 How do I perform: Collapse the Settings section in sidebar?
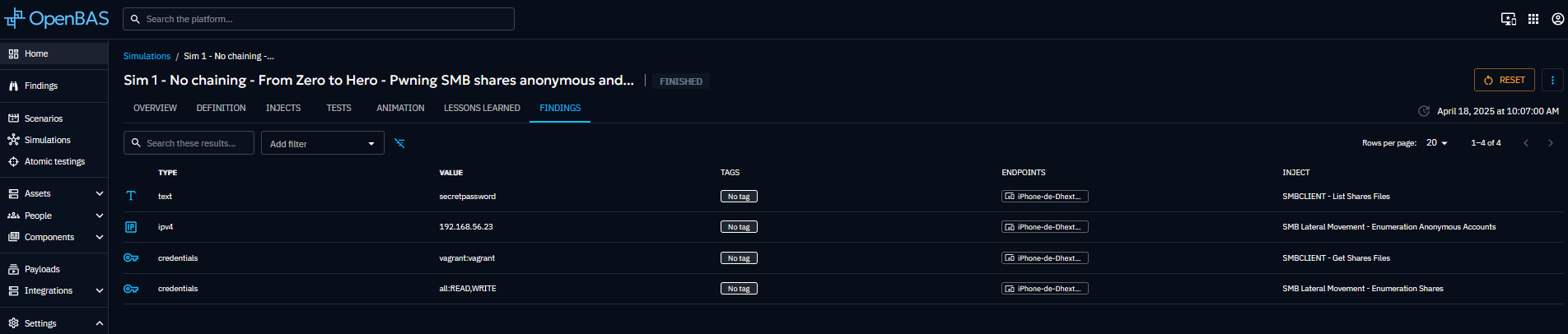[99, 323]
